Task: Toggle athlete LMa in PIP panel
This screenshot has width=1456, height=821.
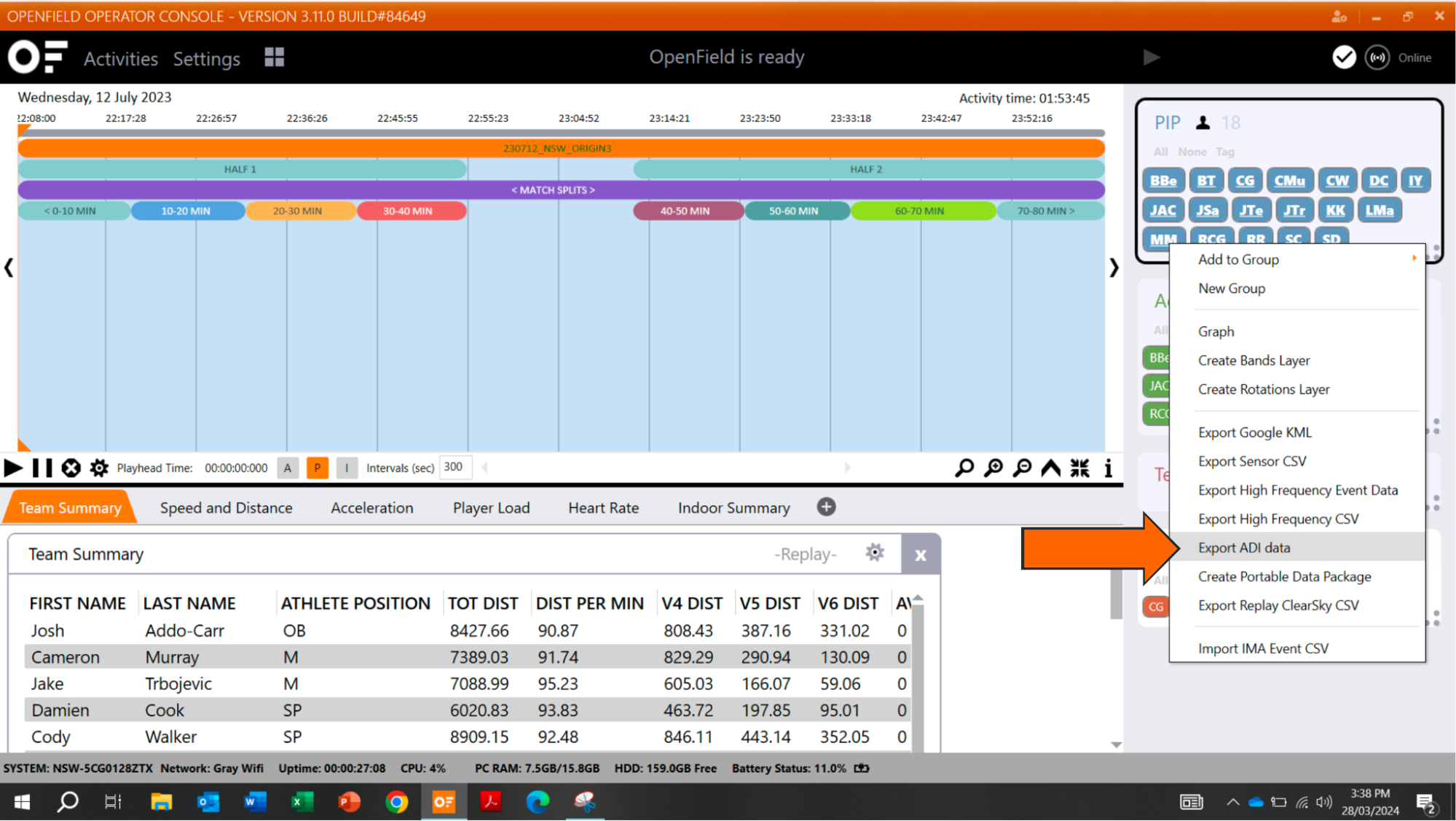Action: (x=1380, y=211)
